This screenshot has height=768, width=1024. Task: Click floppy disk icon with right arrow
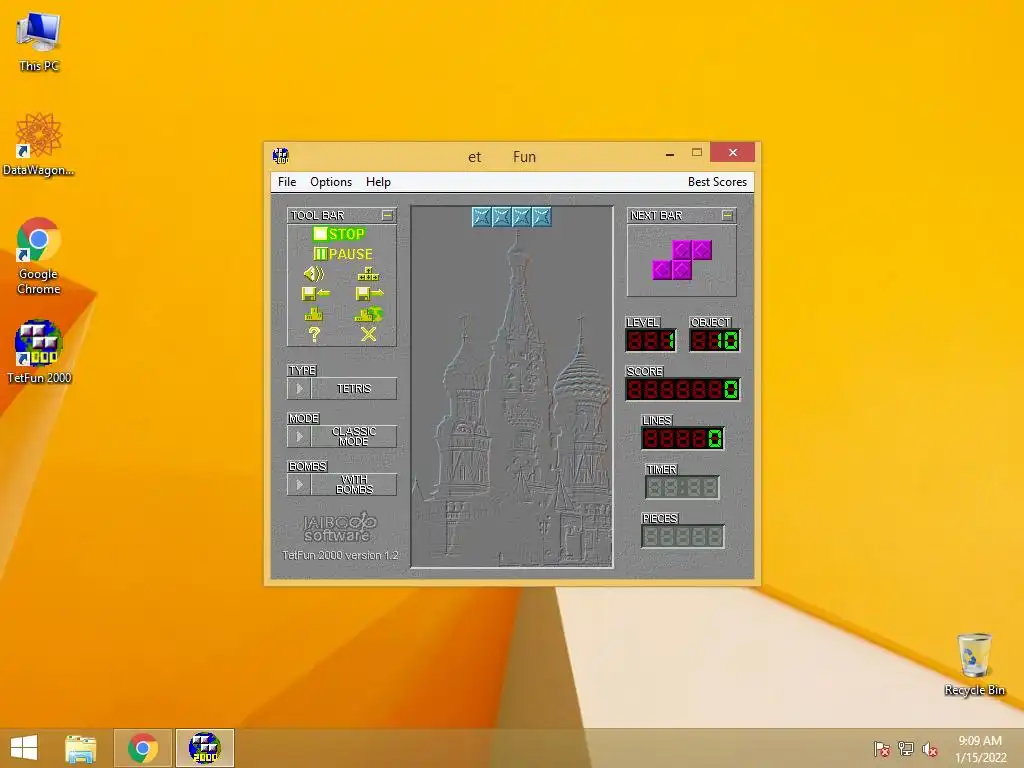(x=369, y=294)
